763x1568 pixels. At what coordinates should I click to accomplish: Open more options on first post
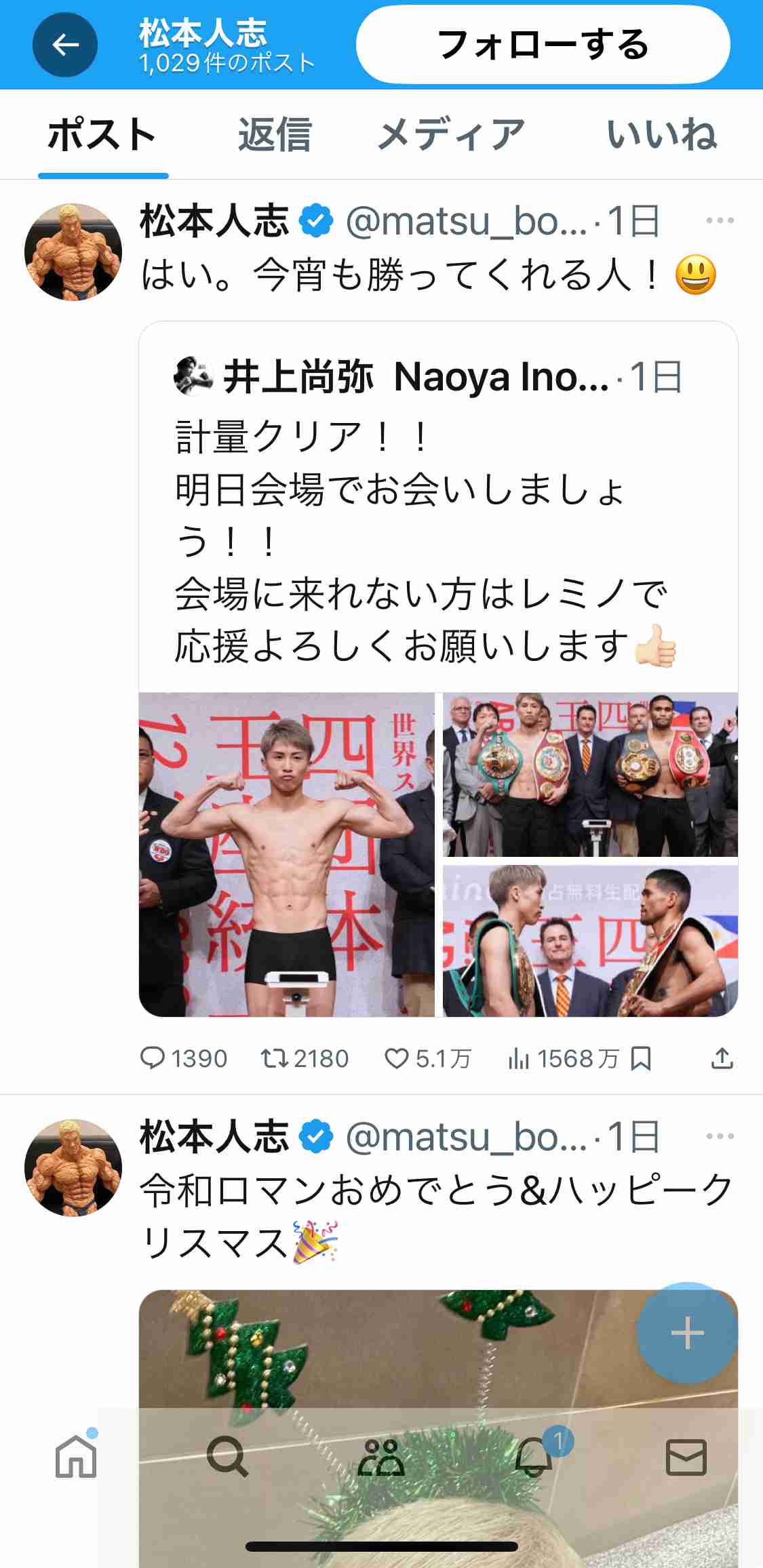pos(720,220)
